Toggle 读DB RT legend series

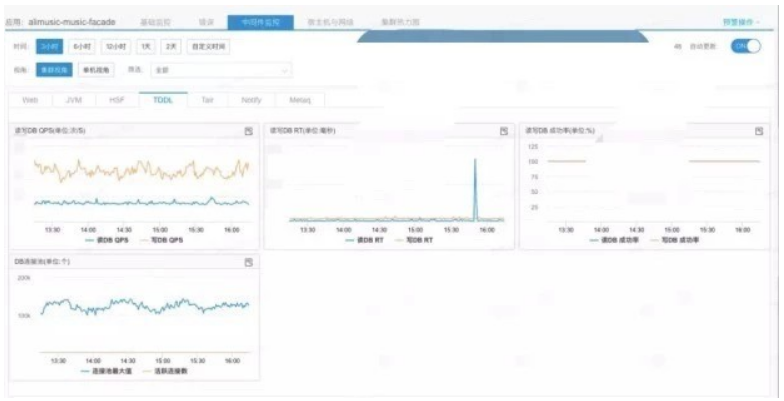click(364, 240)
